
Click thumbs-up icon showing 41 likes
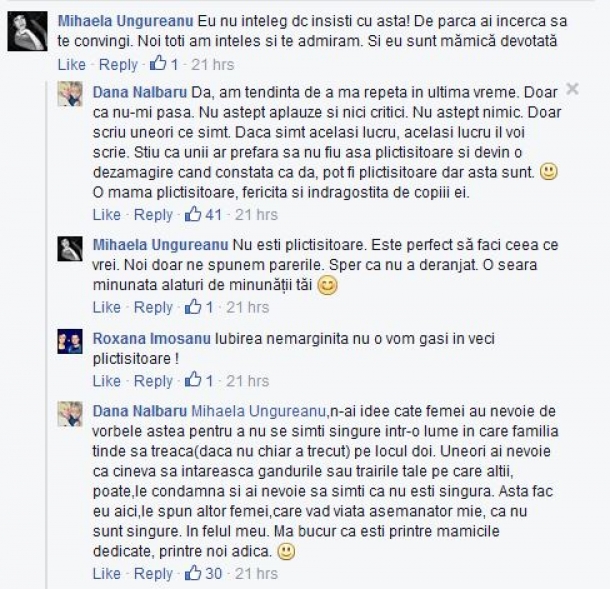[x=193, y=214]
